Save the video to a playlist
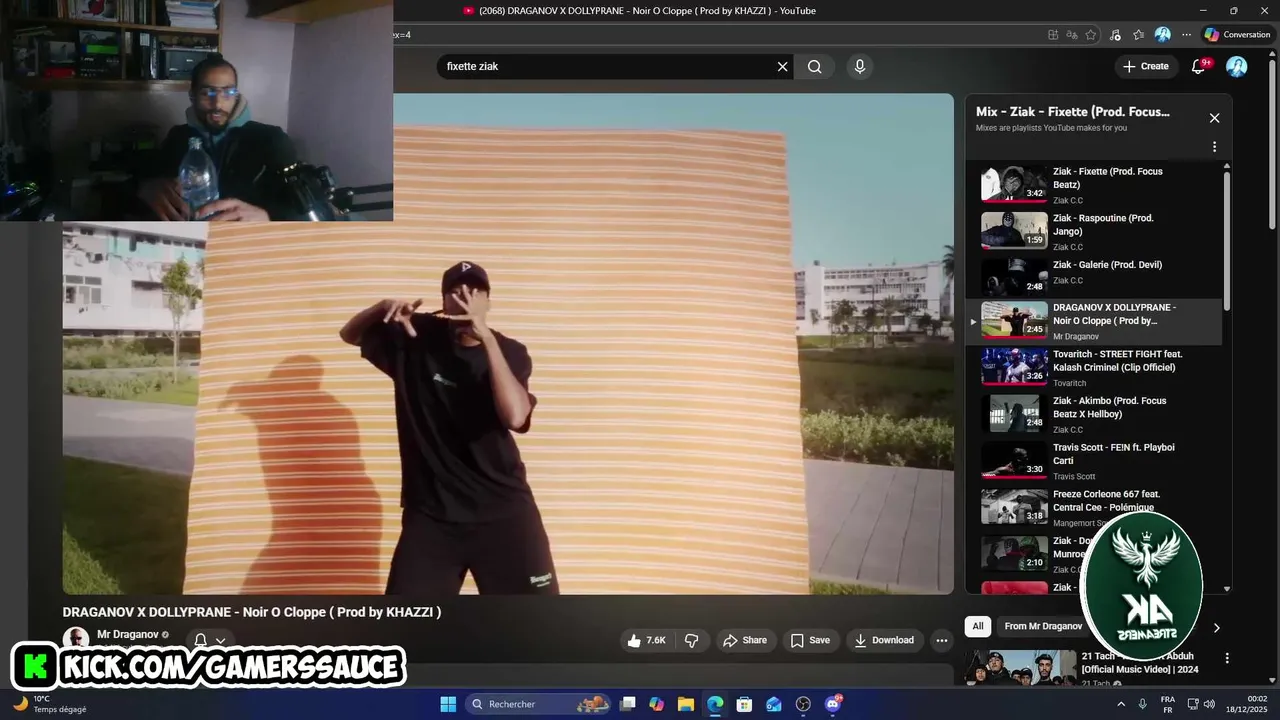The width and height of the screenshot is (1280, 720). pyautogui.click(x=810, y=640)
